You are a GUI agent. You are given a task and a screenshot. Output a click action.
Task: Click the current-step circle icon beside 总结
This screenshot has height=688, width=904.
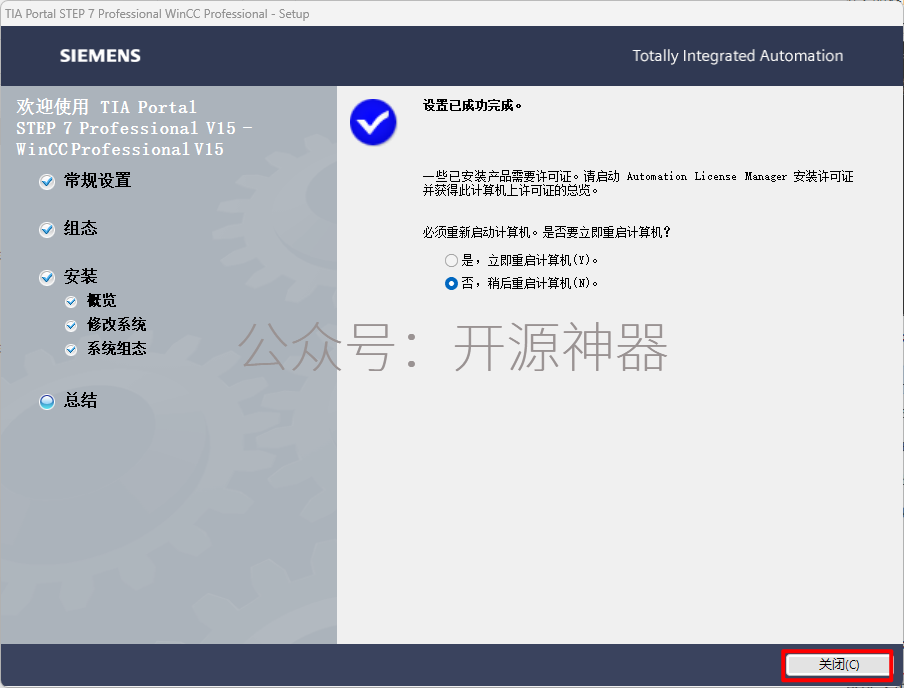(x=47, y=401)
